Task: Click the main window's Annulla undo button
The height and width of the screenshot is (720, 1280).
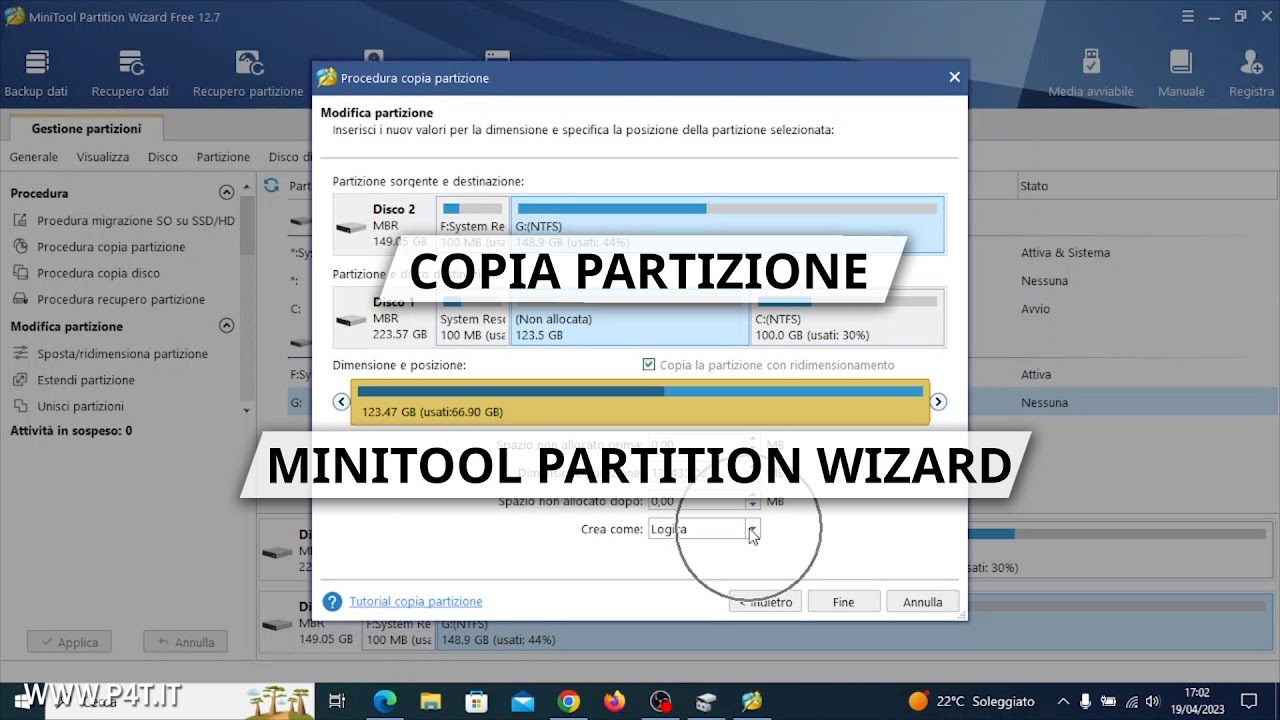Action: click(185, 642)
